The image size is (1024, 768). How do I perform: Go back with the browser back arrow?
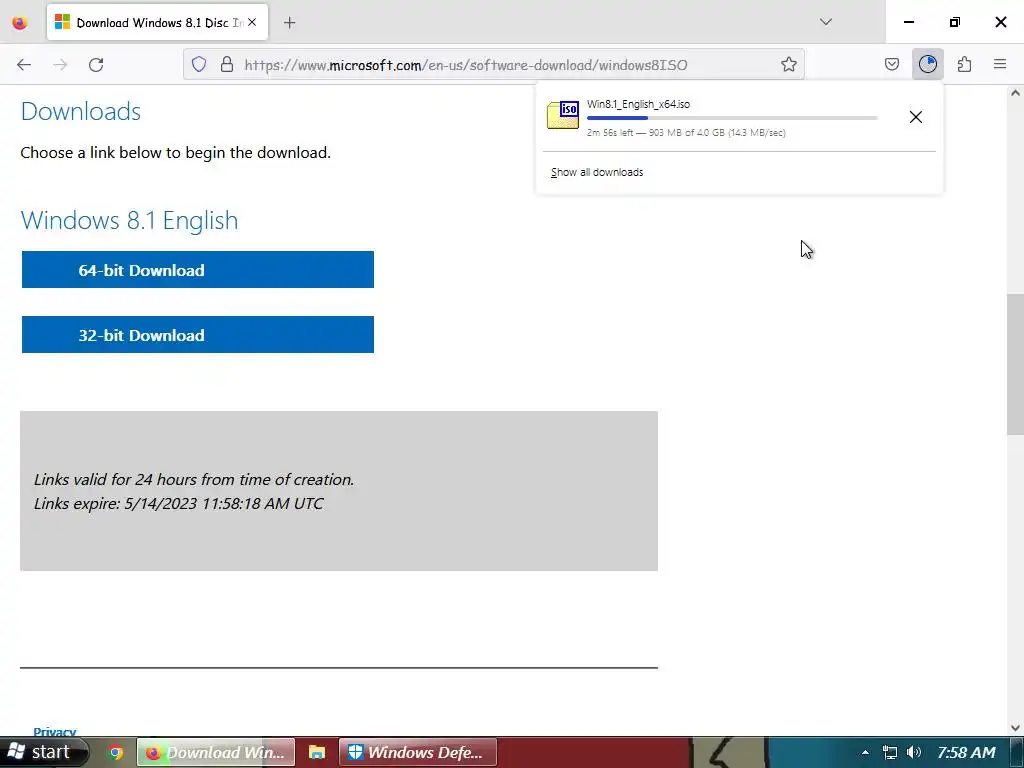coord(24,64)
